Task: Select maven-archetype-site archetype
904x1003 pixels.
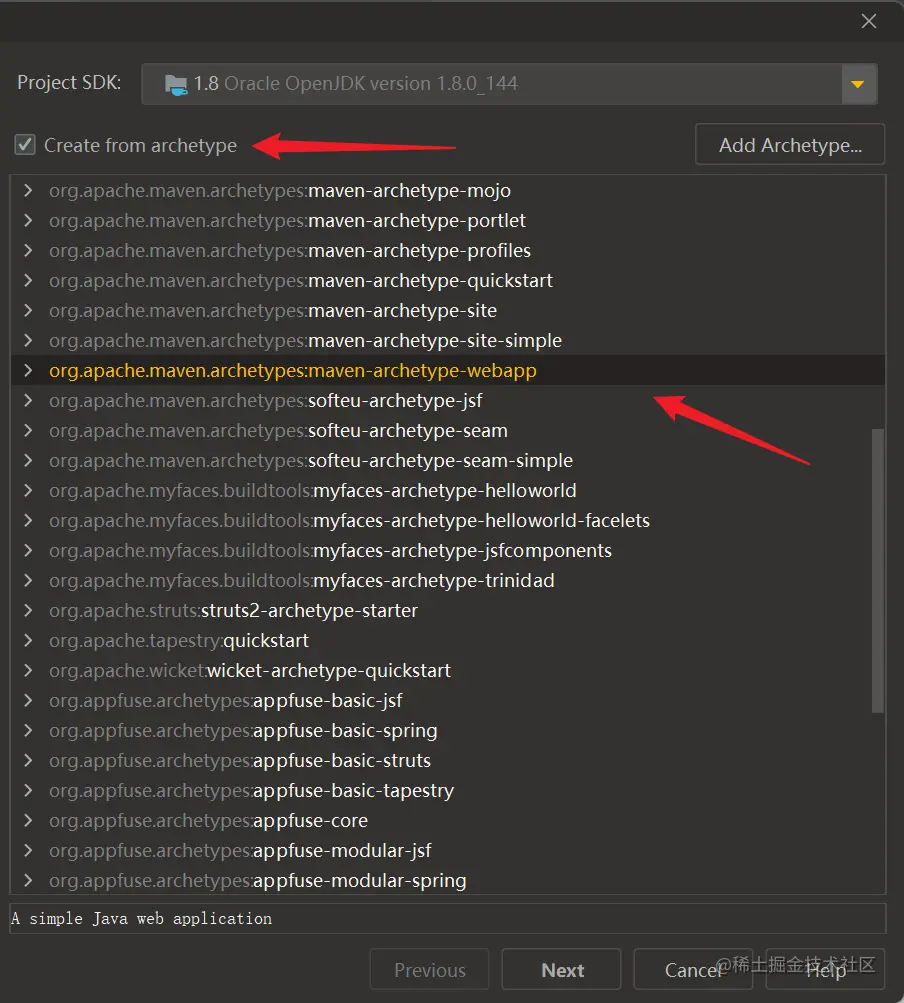Action: pyautogui.click(x=273, y=311)
